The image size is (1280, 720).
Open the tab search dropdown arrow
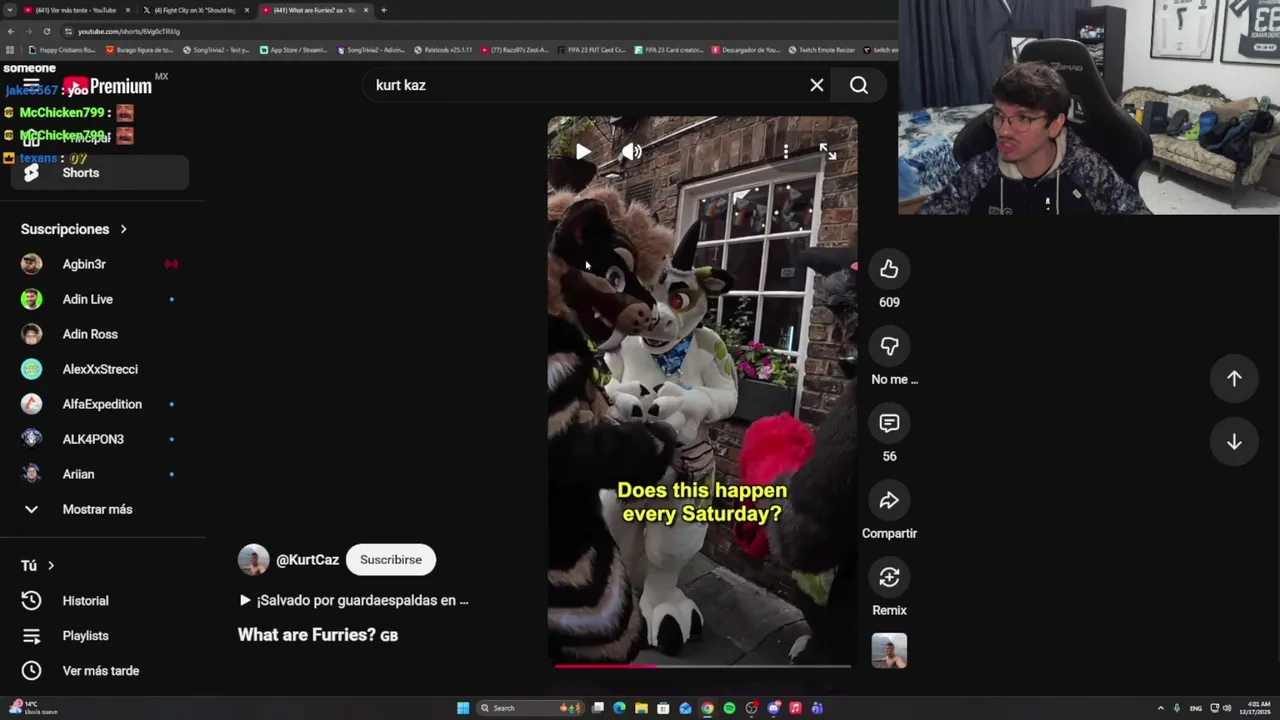8,10
